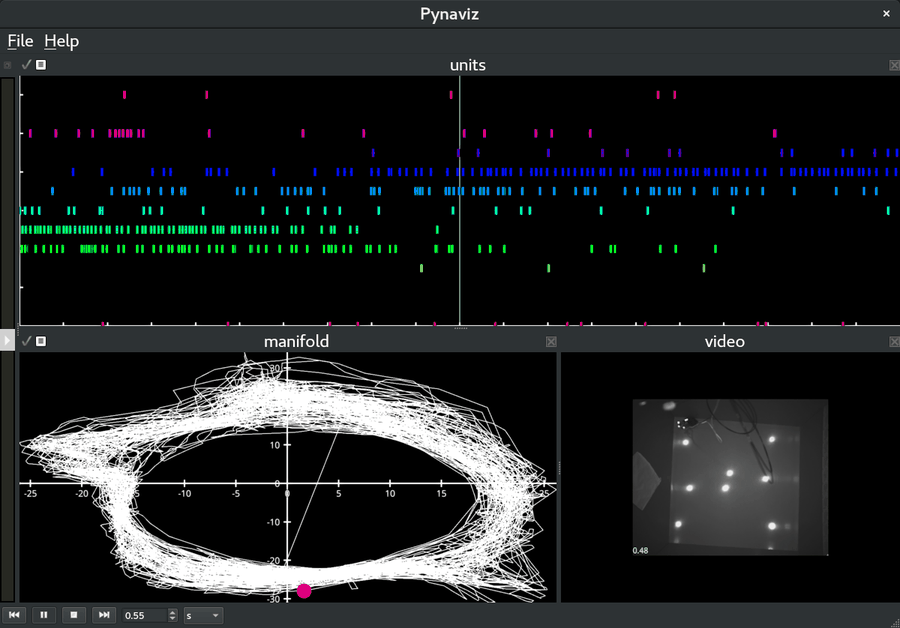Click the time value field showing 0.55
This screenshot has width=900, height=628.
click(x=143, y=615)
